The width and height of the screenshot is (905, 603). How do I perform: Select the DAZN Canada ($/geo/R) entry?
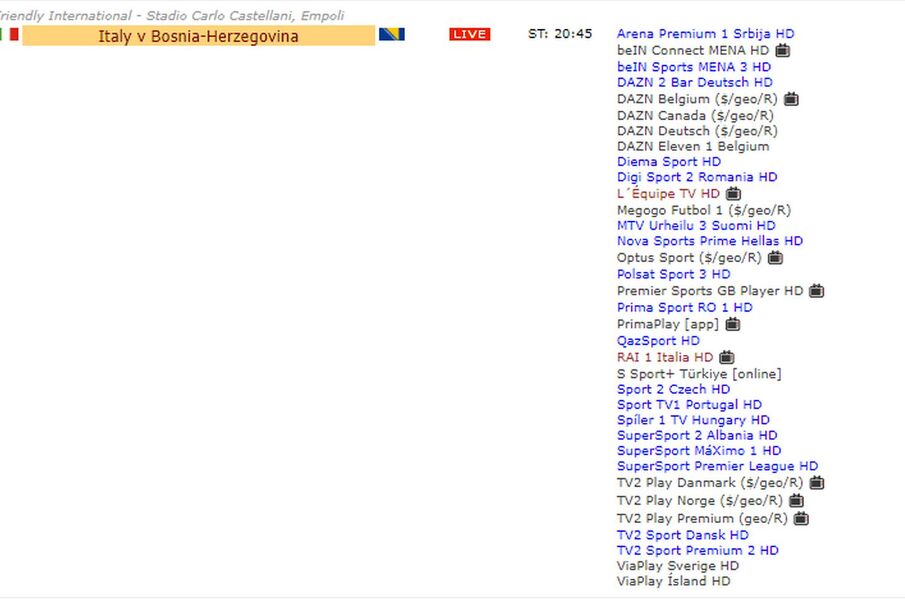coord(695,115)
